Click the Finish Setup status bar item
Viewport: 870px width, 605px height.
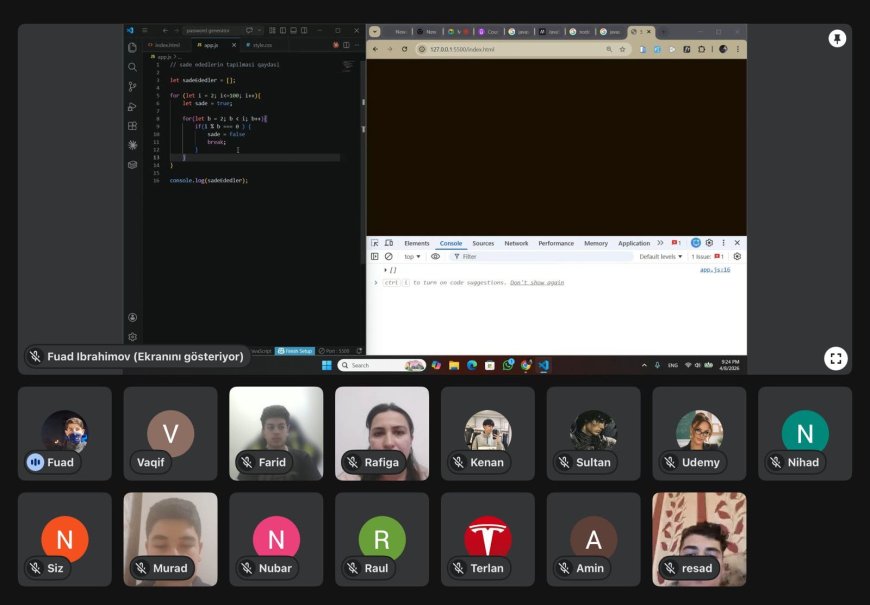click(295, 351)
